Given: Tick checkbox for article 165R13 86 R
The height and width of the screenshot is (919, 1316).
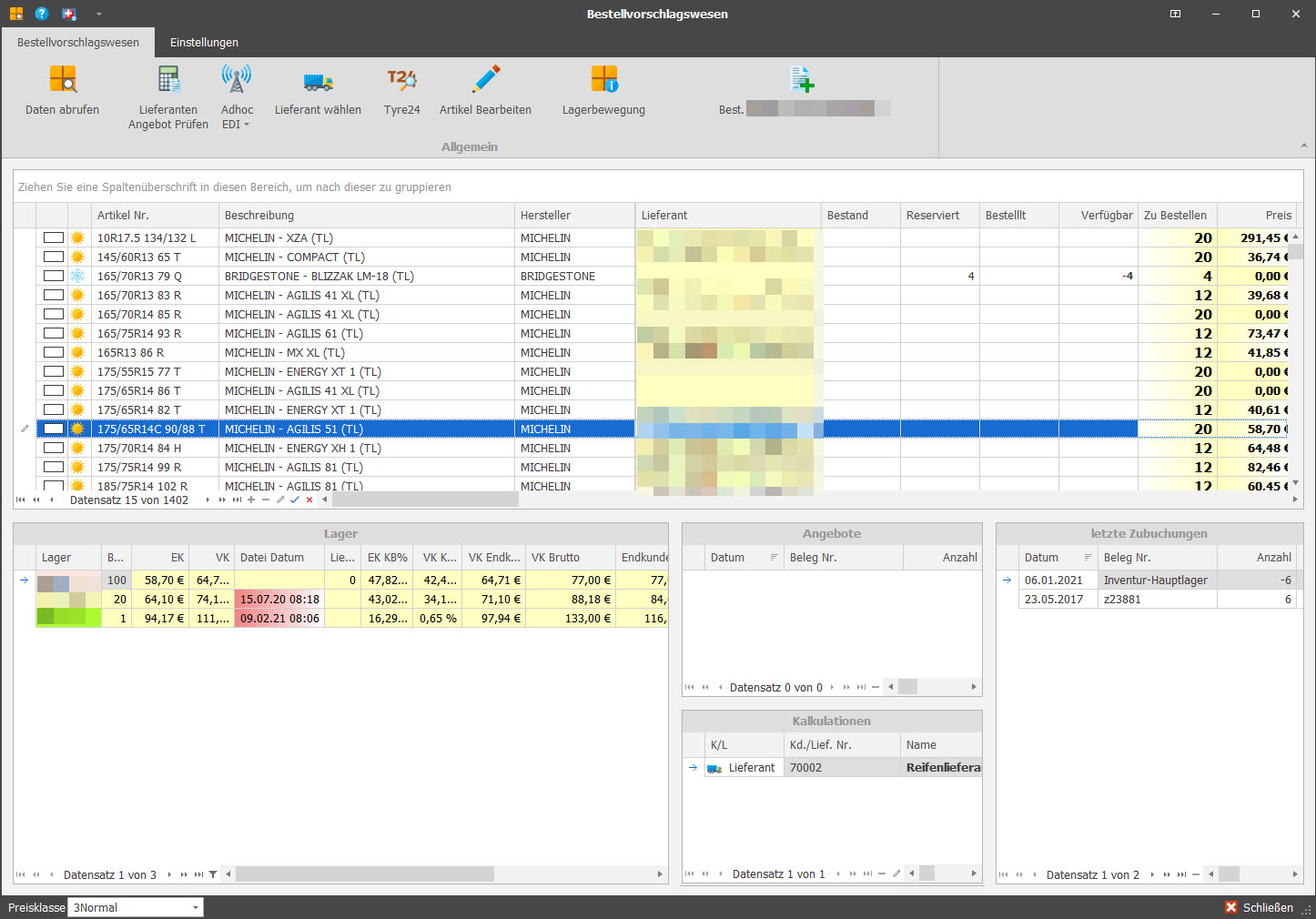Looking at the screenshot, I should tap(54, 352).
